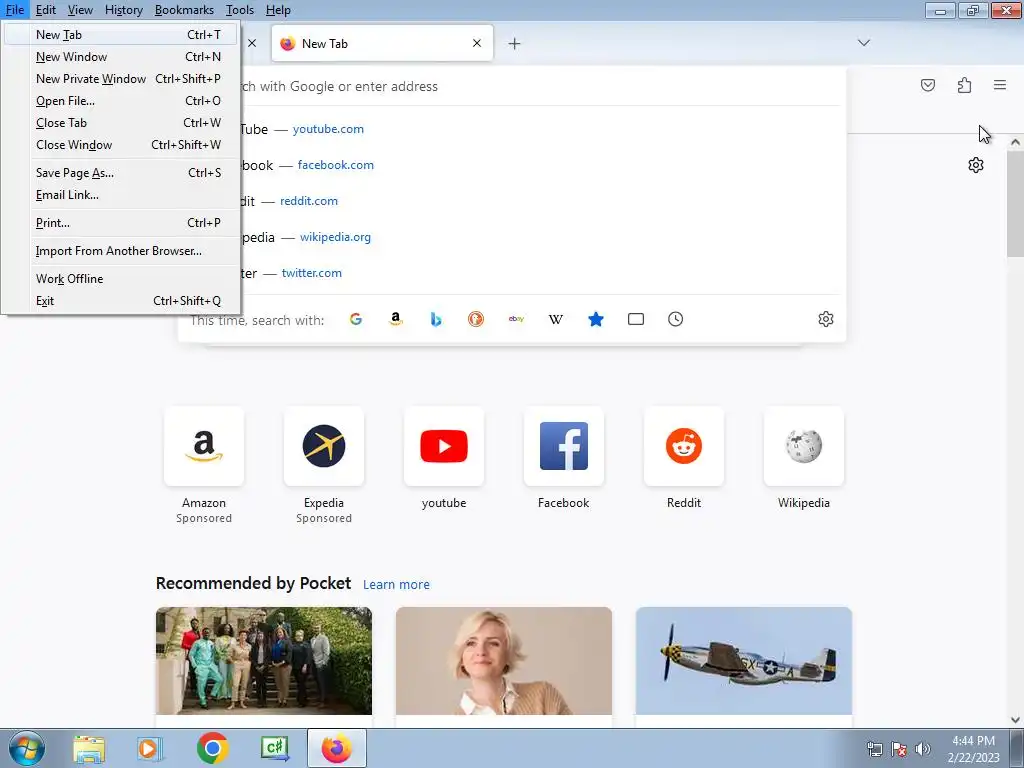This screenshot has height=768, width=1024.
Task: Open Windows Explorer taskbar icon
Action: coord(89,748)
